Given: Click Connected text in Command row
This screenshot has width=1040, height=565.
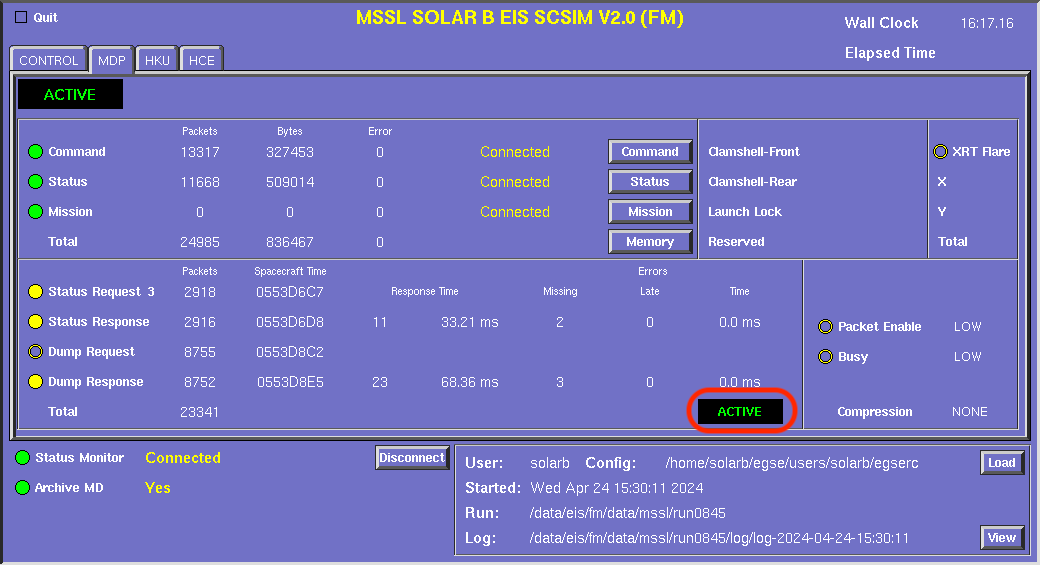Looking at the screenshot, I should 515,152.
